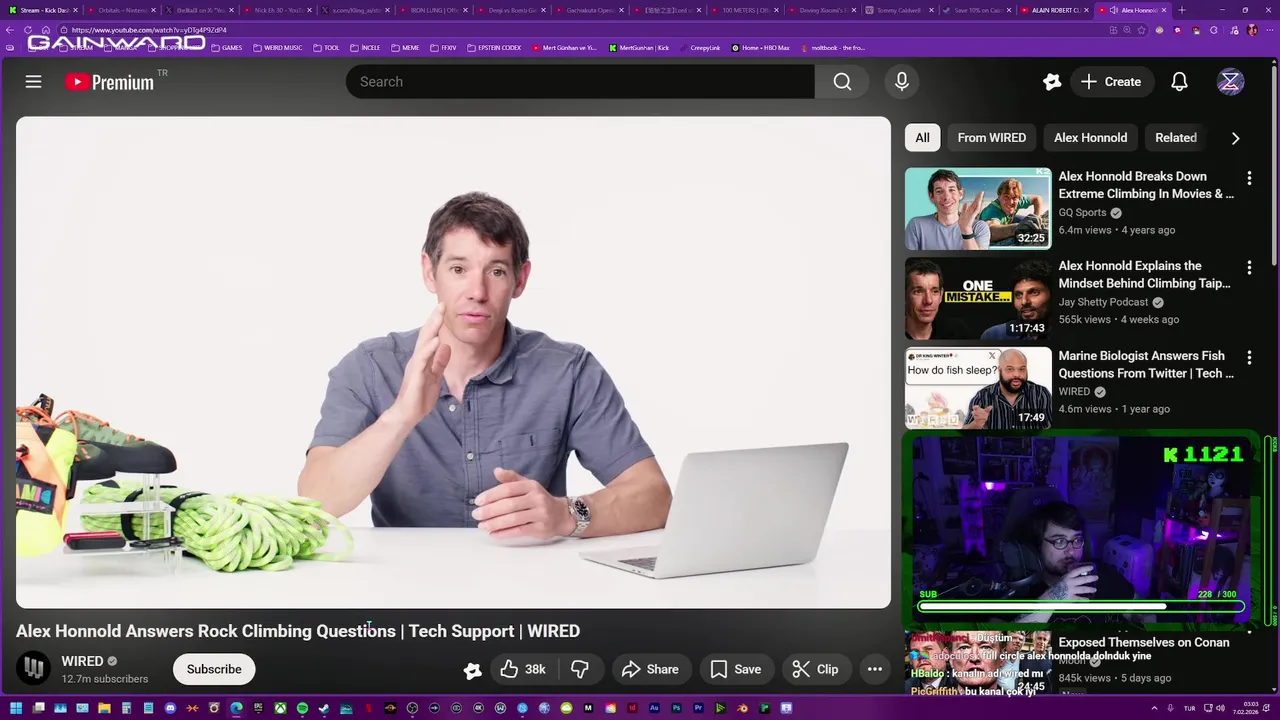This screenshot has width=1280, height=720.
Task: Open WIRED channel avatar
Action: pos(34,669)
